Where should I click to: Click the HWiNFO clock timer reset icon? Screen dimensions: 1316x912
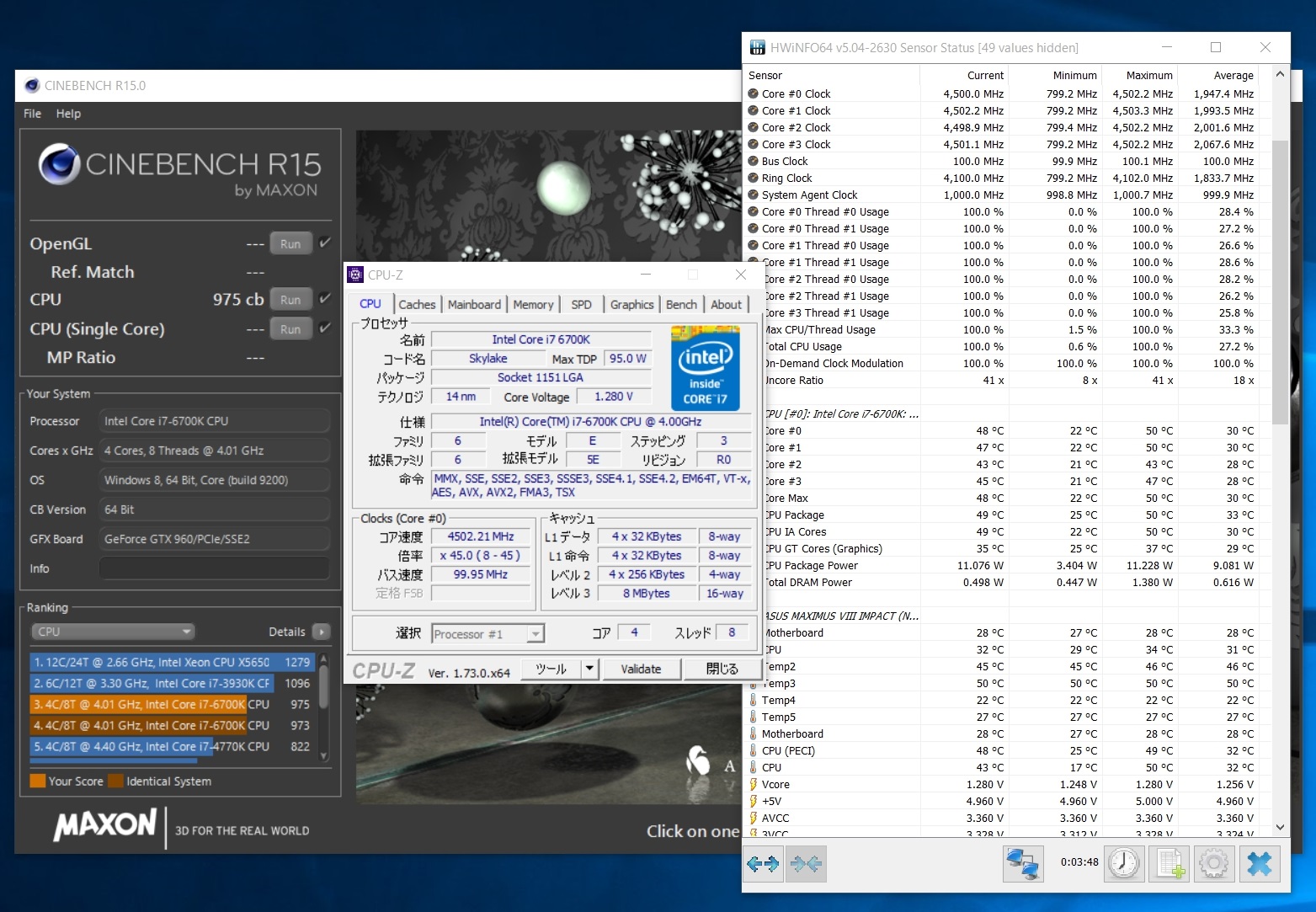pos(1124,863)
